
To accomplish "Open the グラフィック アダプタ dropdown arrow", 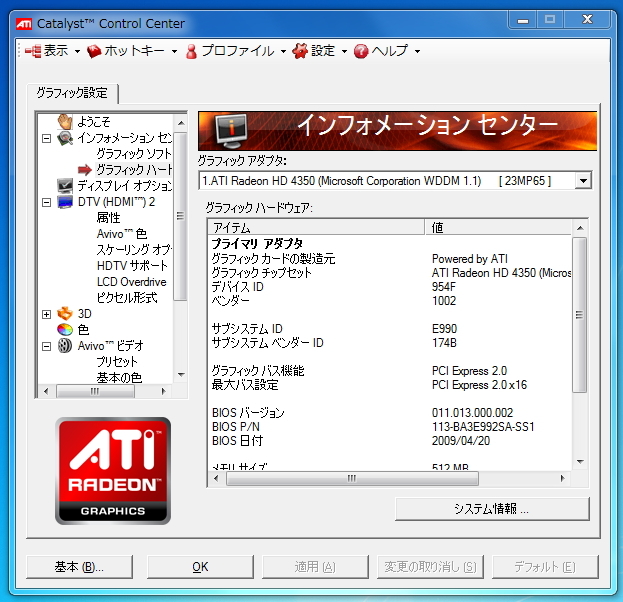I will (583, 181).
